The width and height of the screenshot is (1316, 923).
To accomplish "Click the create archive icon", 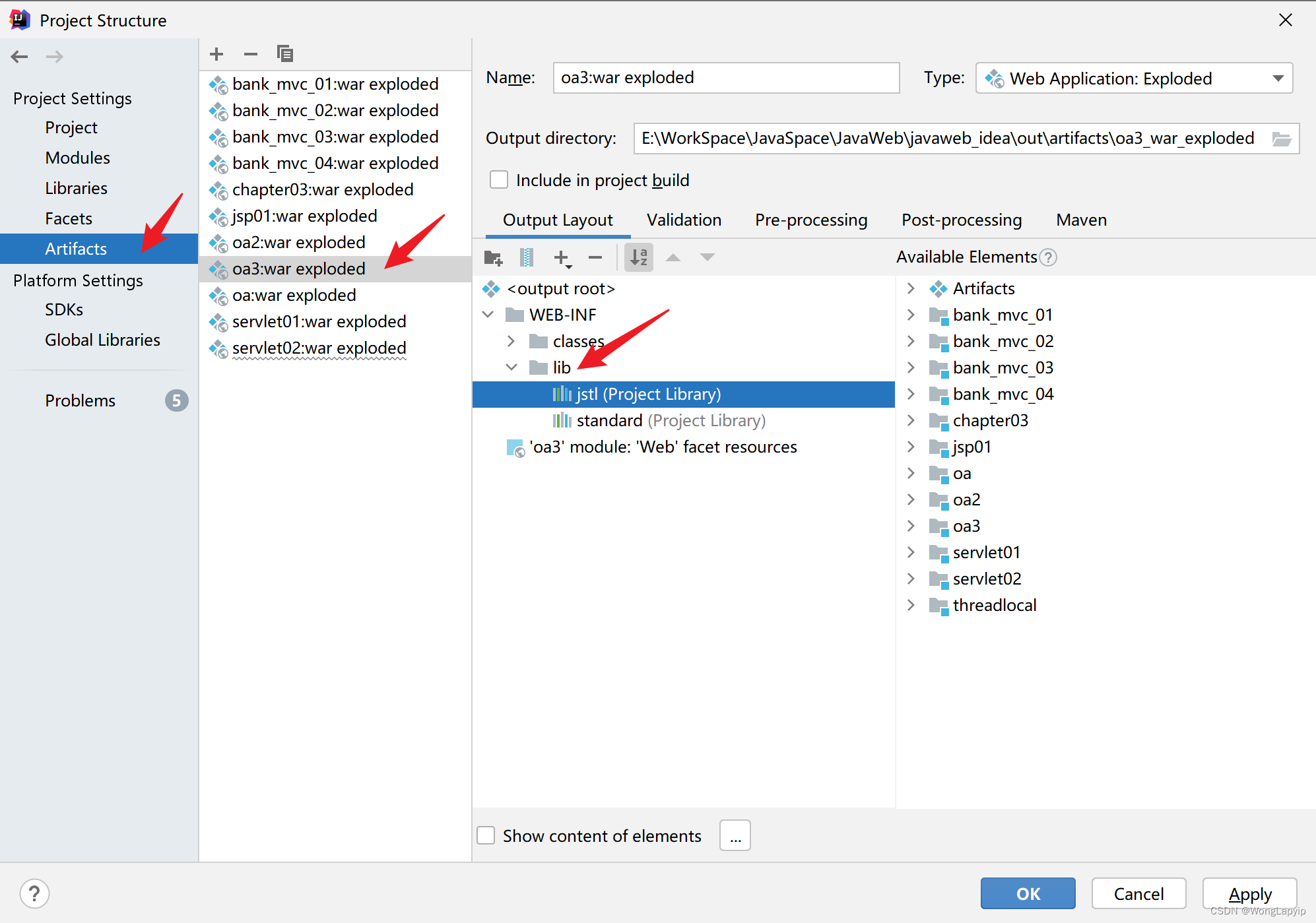I will click(526, 257).
